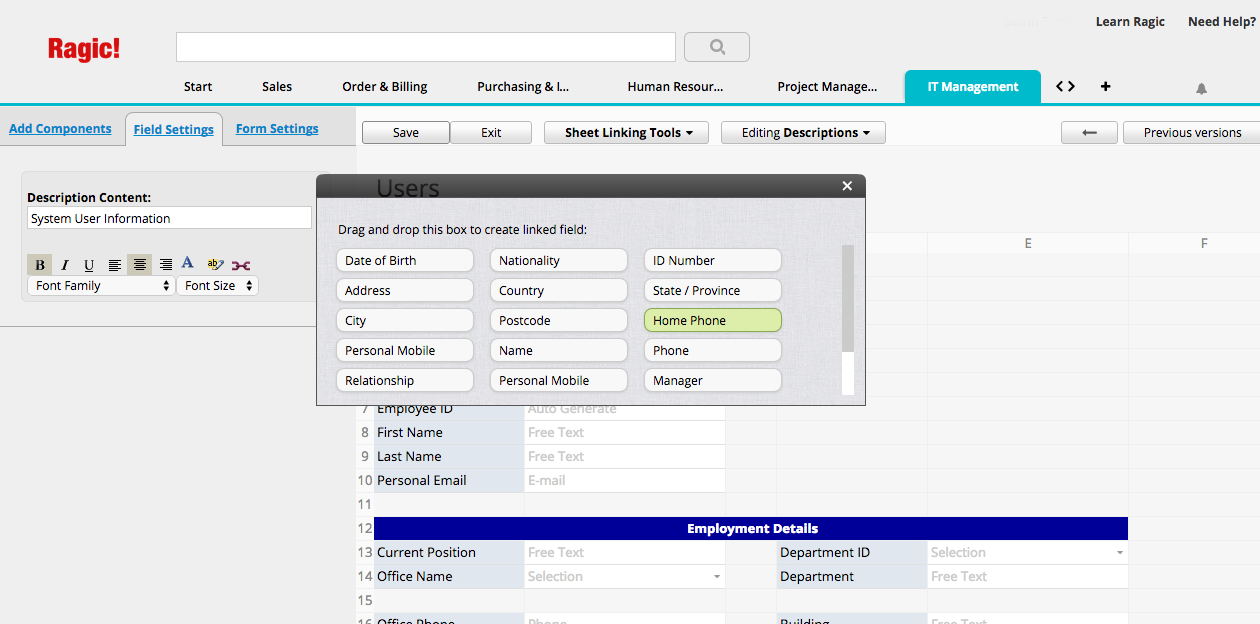The width and height of the screenshot is (1260, 624).
Task: Select column E header
Action: click(1028, 243)
